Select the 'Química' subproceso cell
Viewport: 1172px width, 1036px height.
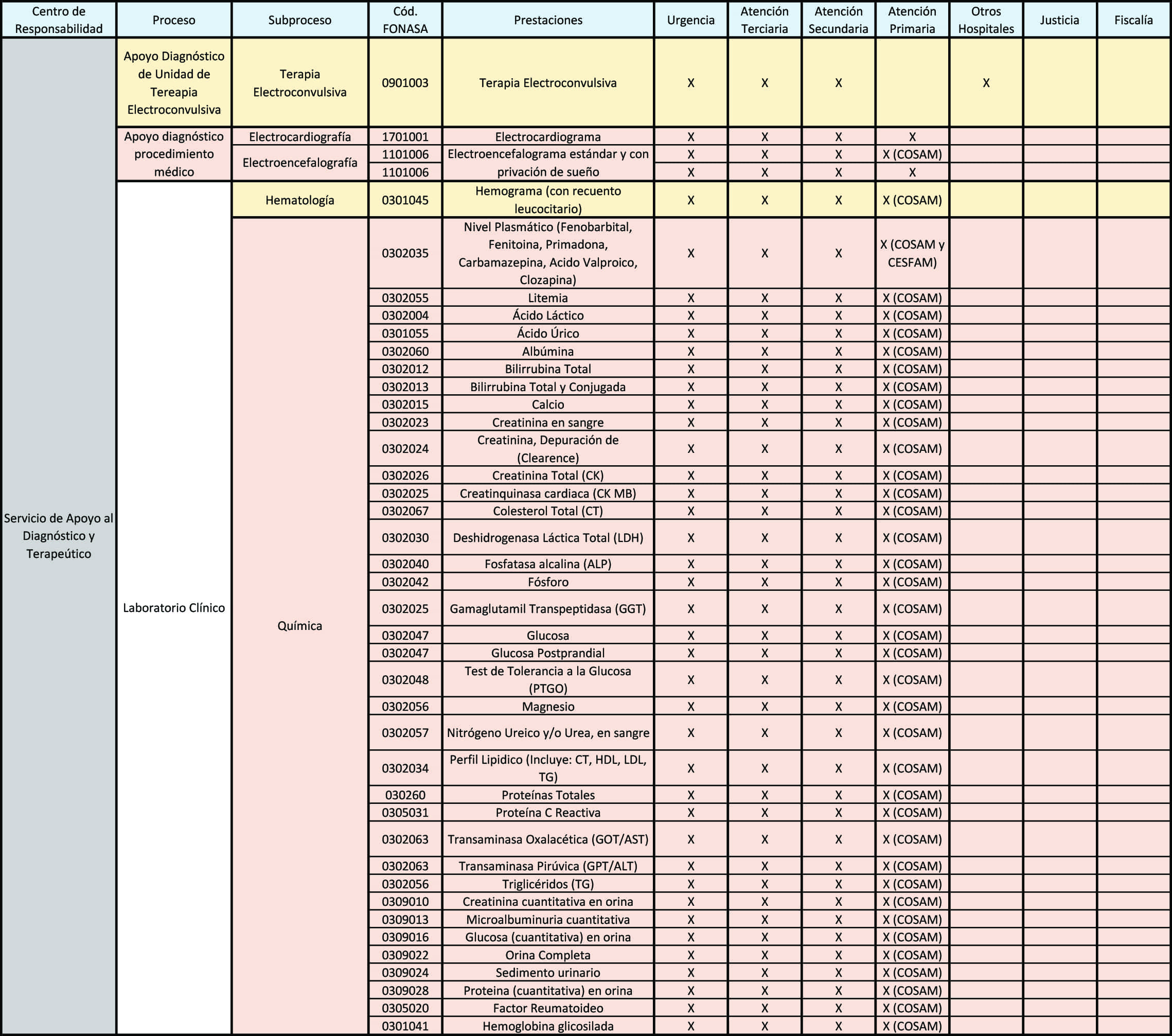tap(299, 625)
